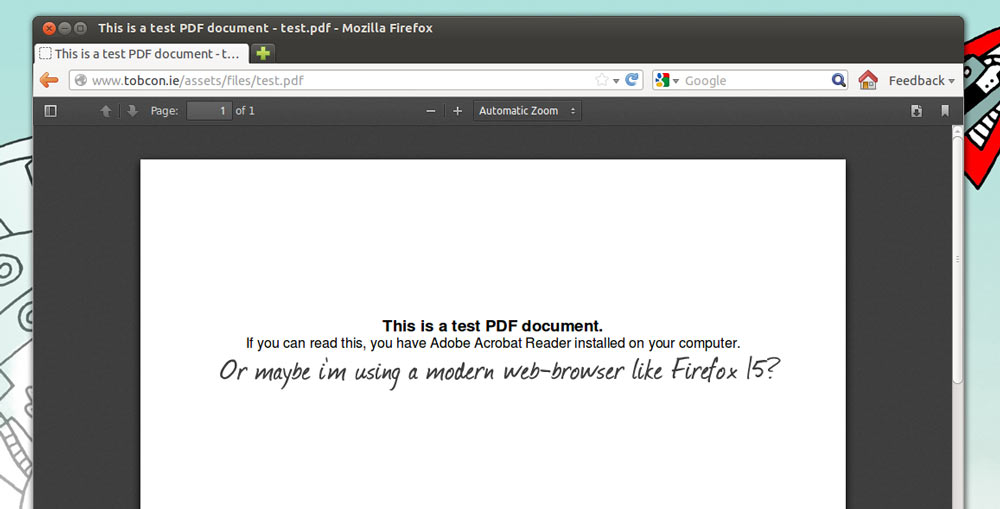Minimize the Firefox window
The image size is (1000, 509).
click(x=65, y=28)
